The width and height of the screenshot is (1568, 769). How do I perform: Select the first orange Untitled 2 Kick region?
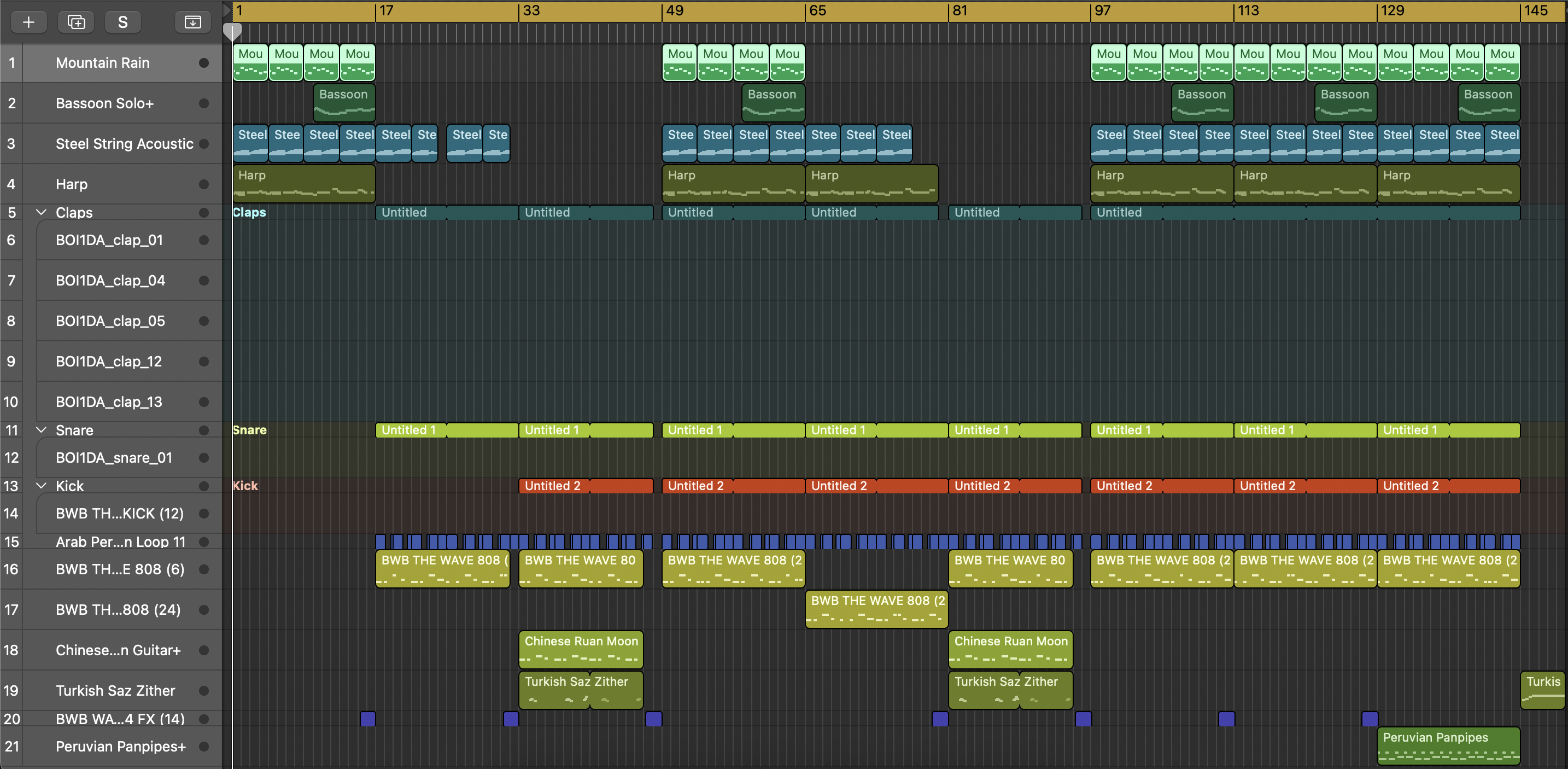[553, 486]
